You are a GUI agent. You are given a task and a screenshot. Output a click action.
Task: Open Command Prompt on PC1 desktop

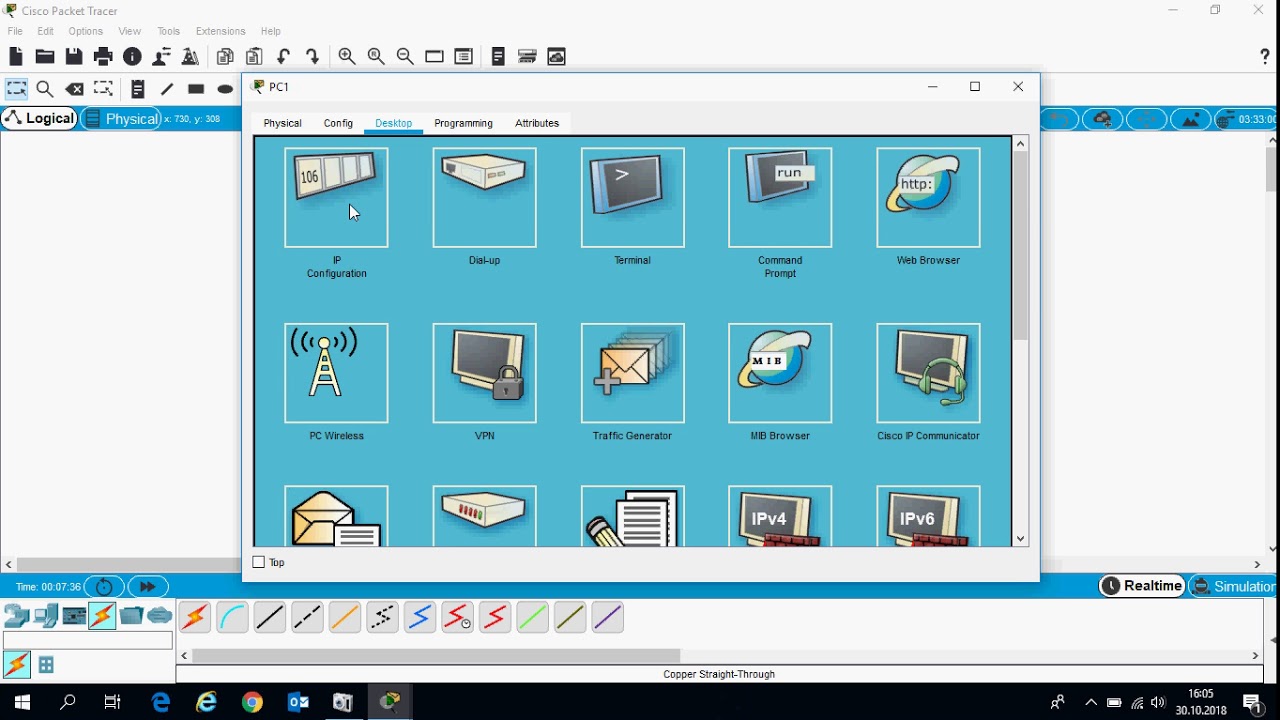[780, 197]
